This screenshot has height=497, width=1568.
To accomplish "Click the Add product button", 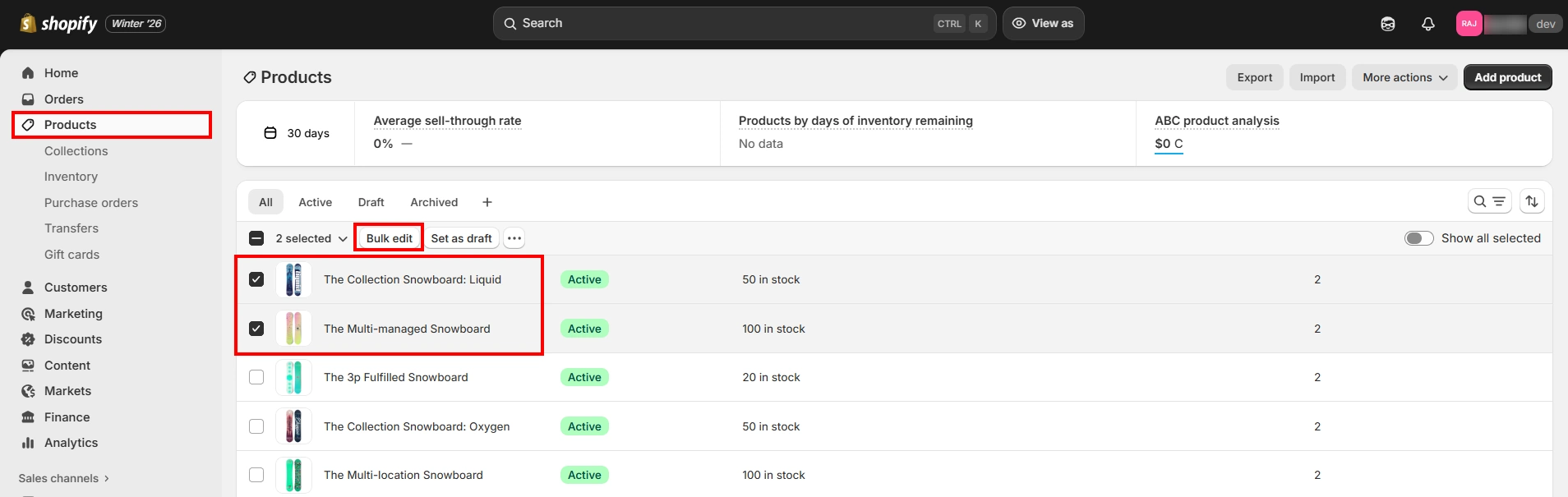I will (1508, 77).
